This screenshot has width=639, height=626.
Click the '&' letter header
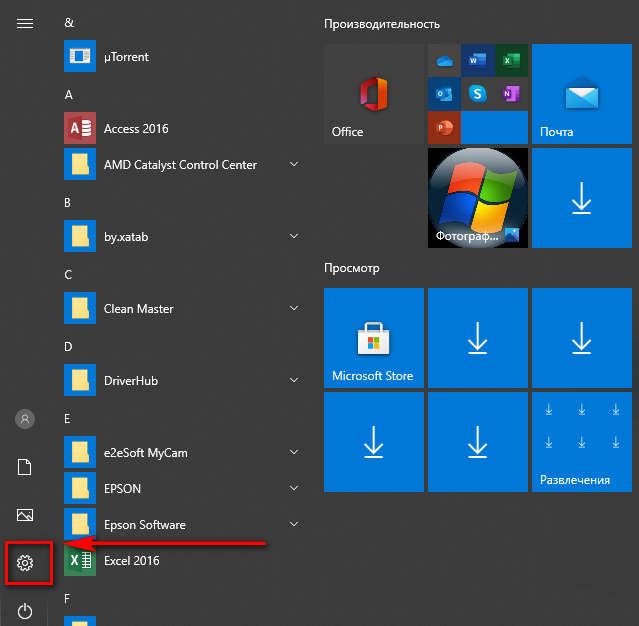[69, 23]
